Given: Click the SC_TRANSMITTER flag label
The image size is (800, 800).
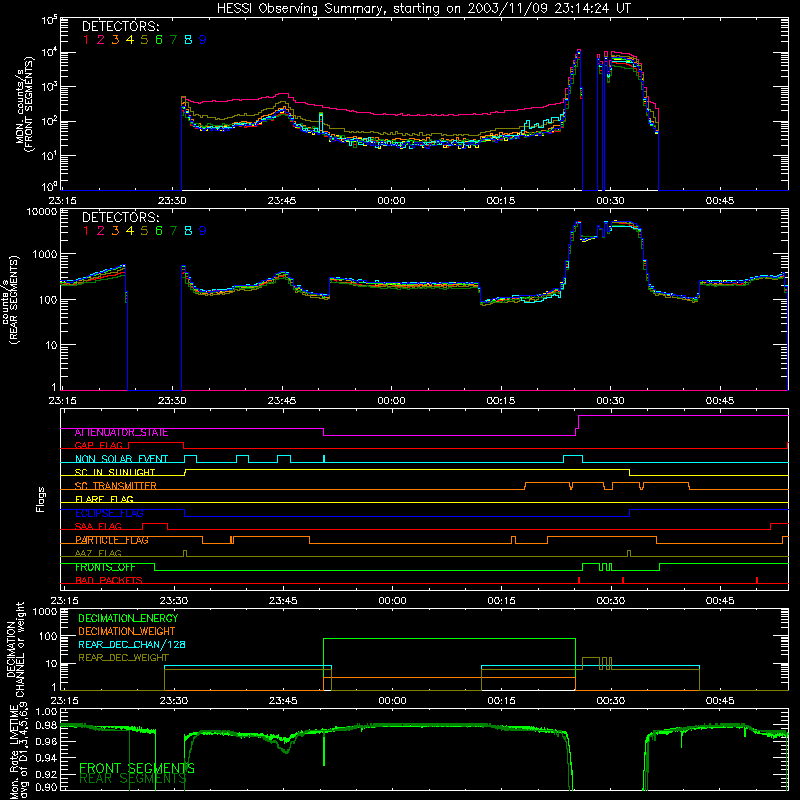Looking at the screenshot, I should tap(116, 486).
